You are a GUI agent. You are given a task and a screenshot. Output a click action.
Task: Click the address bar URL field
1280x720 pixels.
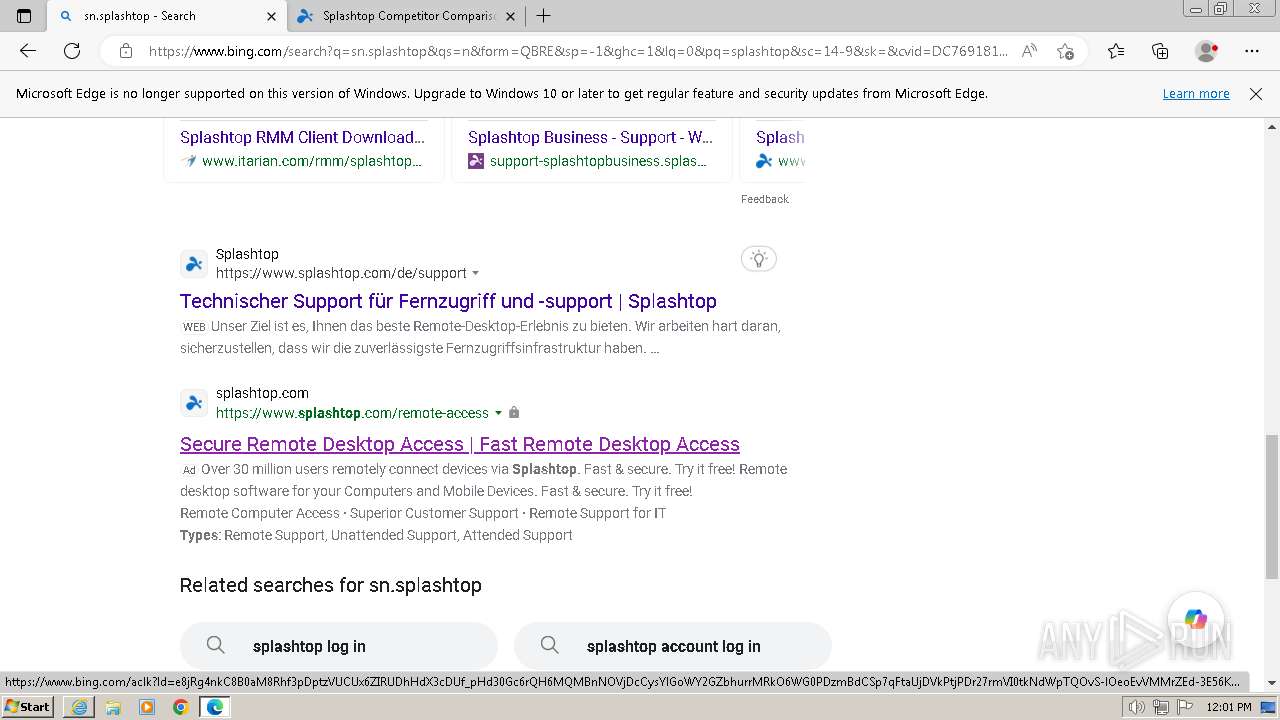[578, 51]
